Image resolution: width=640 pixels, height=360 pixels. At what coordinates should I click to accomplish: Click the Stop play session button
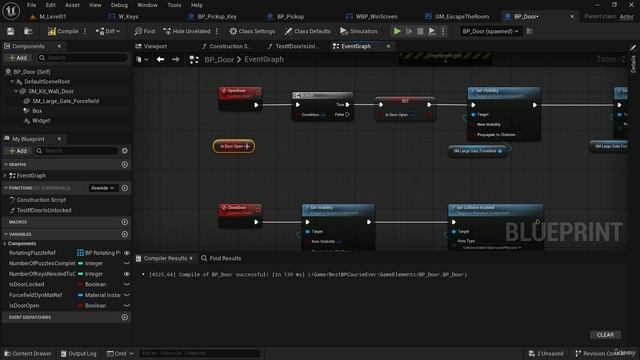(x=420, y=31)
